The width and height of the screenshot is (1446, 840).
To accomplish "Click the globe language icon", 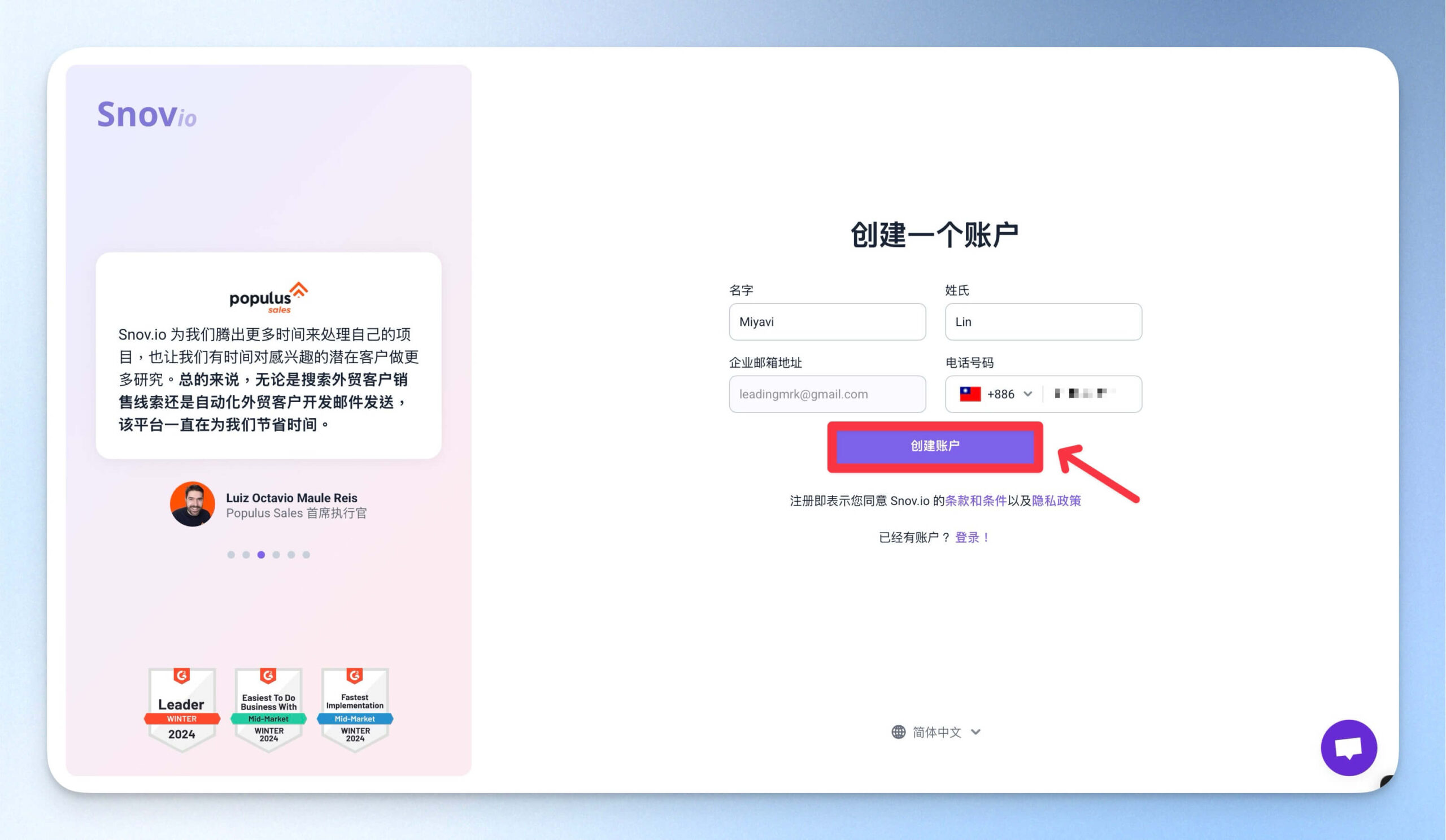I will coord(899,732).
